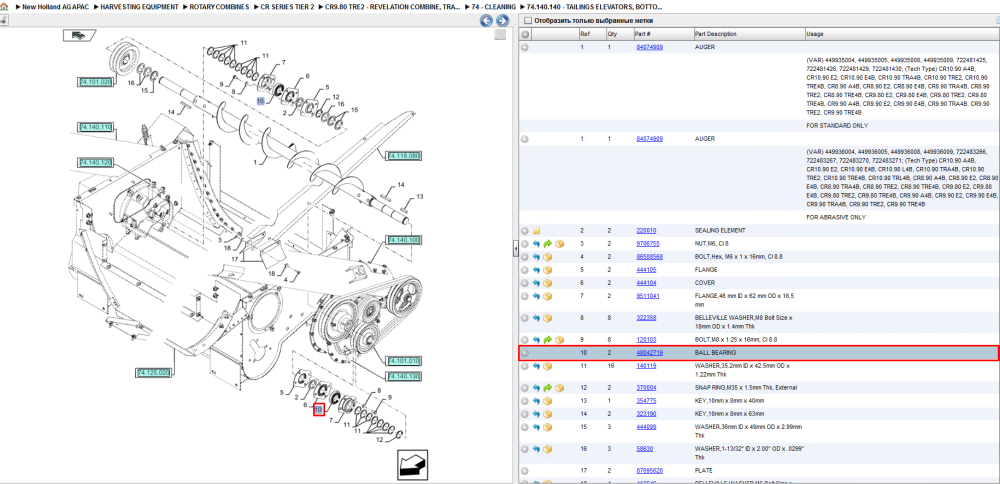Click box icon on WASHER 58630 row
This screenshot has height=484, width=1000.
pyautogui.click(x=547, y=449)
